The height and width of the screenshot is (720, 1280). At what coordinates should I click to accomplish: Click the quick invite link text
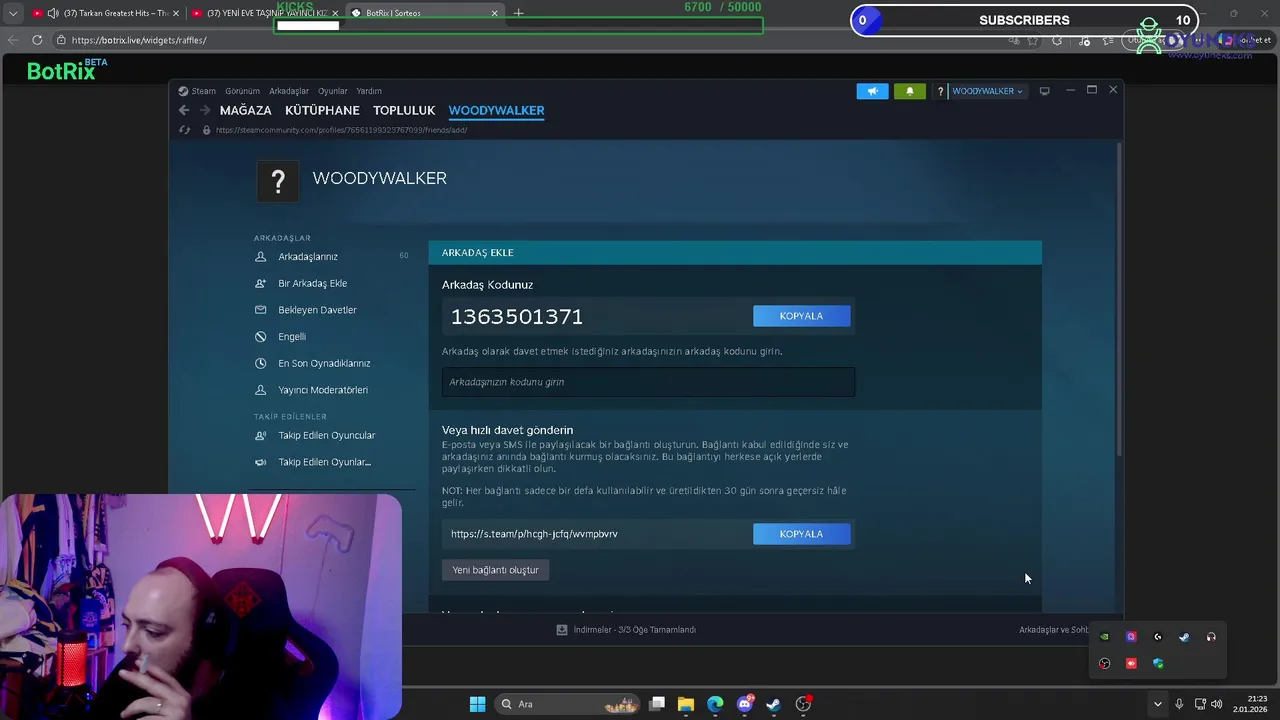[x=534, y=534]
